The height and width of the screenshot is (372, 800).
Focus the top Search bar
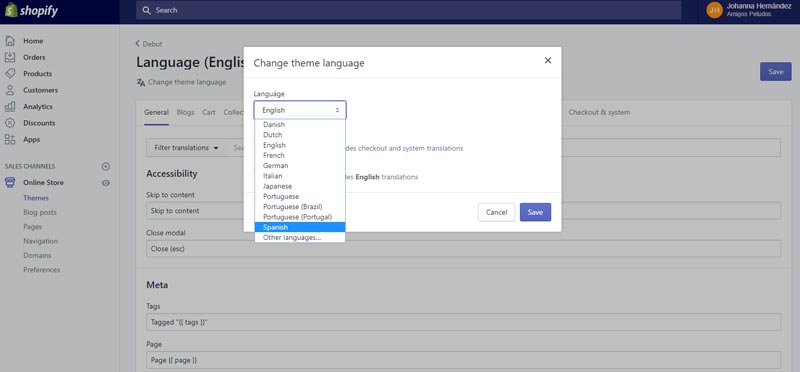coord(408,10)
